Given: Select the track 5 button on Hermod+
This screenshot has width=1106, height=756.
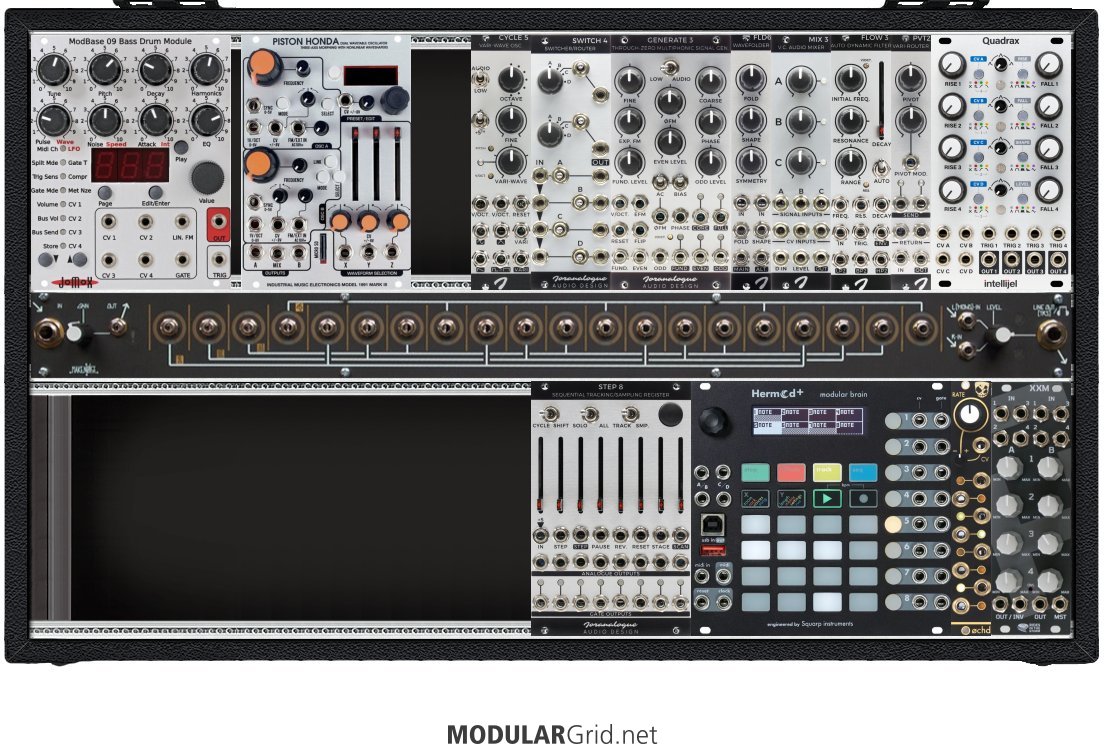Looking at the screenshot, I should tap(893, 524).
